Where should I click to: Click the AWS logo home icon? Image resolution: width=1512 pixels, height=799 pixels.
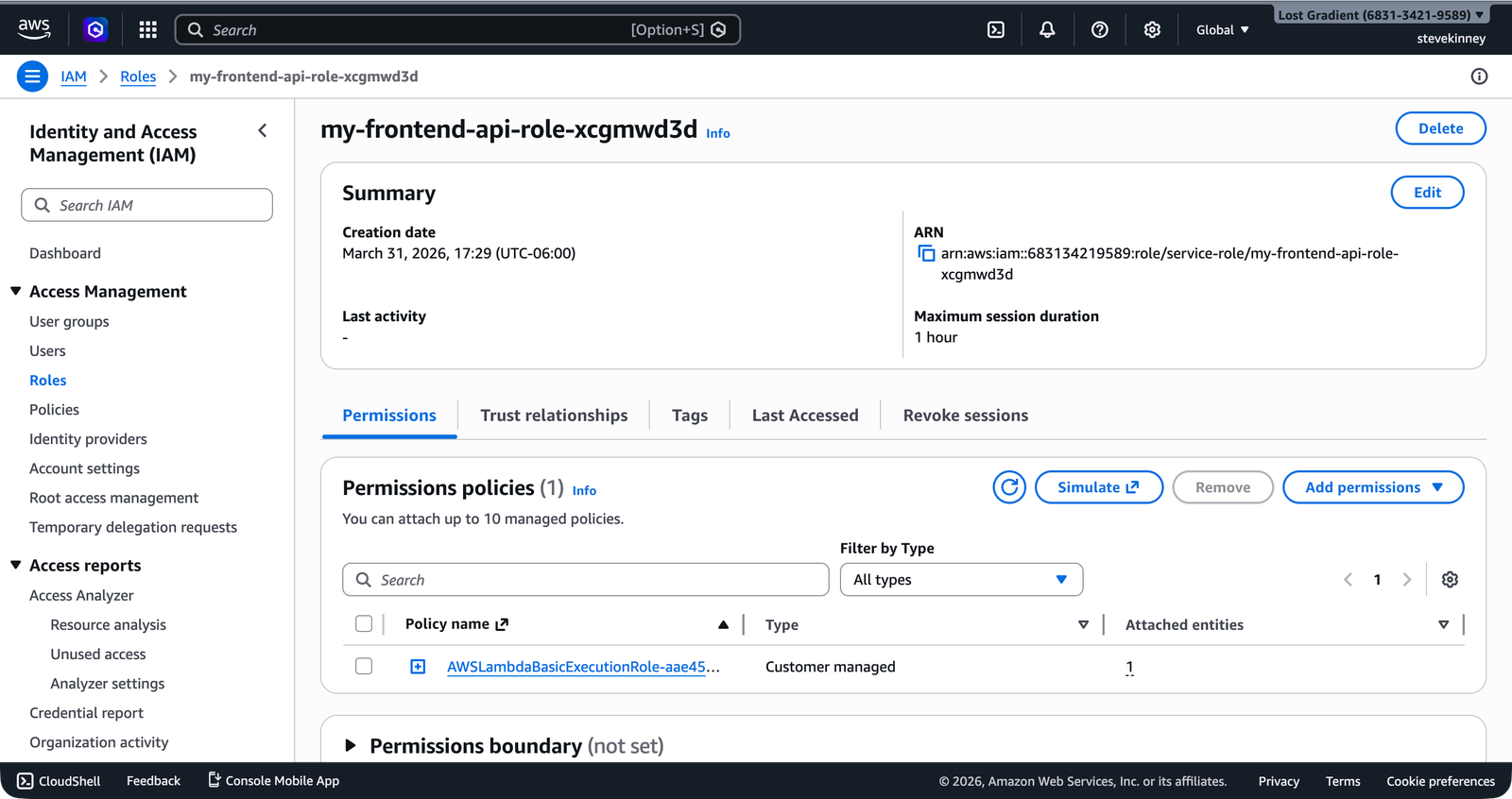(34, 29)
